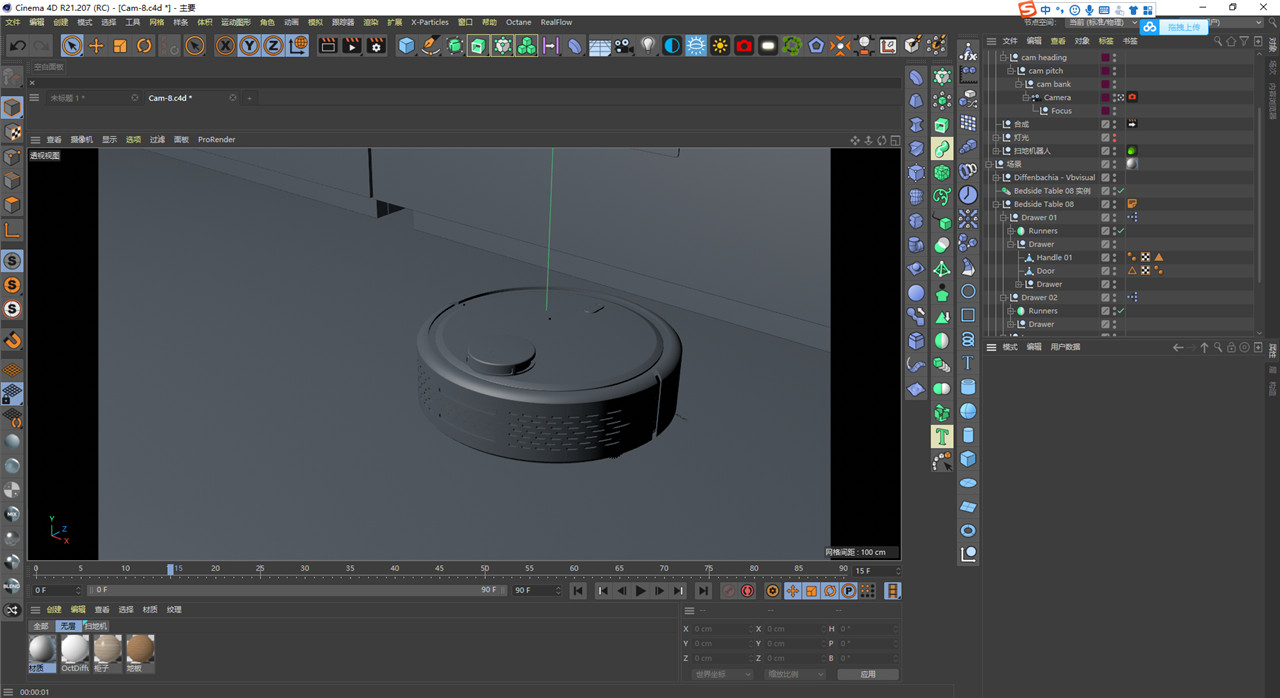
Task: Select the Live Selection tool
Action: pos(72,45)
